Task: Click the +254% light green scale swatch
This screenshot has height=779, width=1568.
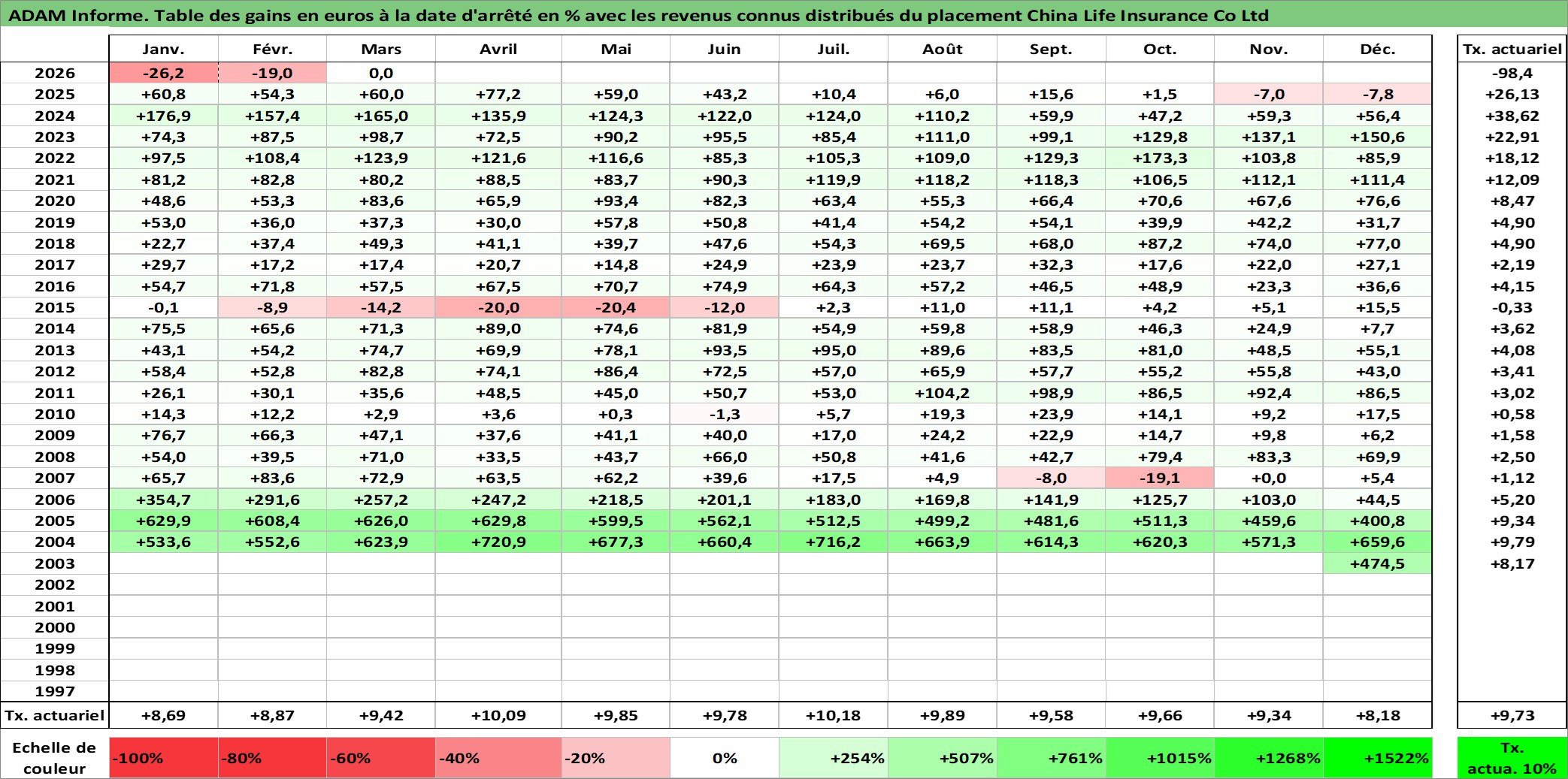Action: point(833,757)
